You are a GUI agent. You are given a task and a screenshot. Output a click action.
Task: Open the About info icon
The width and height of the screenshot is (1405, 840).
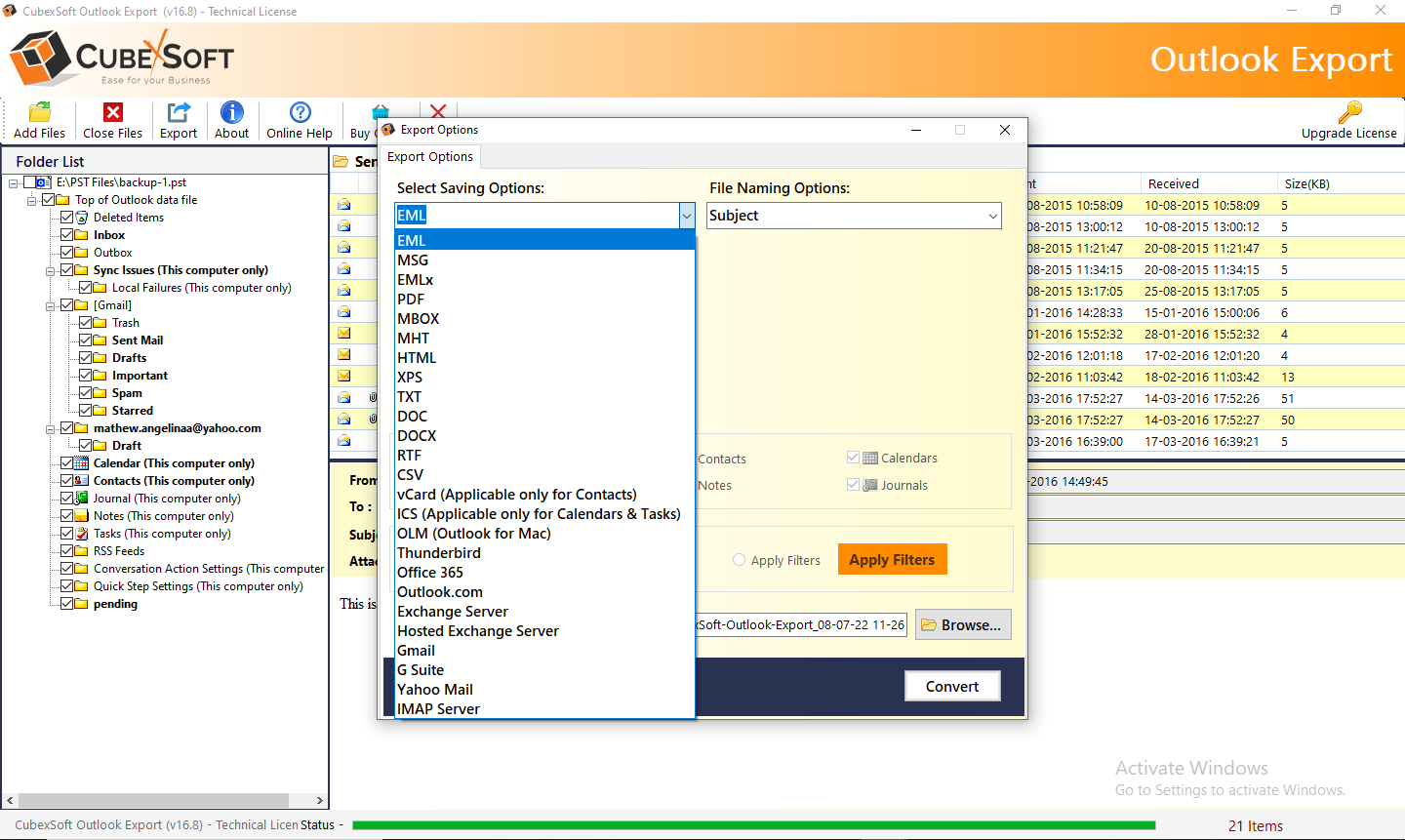coord(231,112)
